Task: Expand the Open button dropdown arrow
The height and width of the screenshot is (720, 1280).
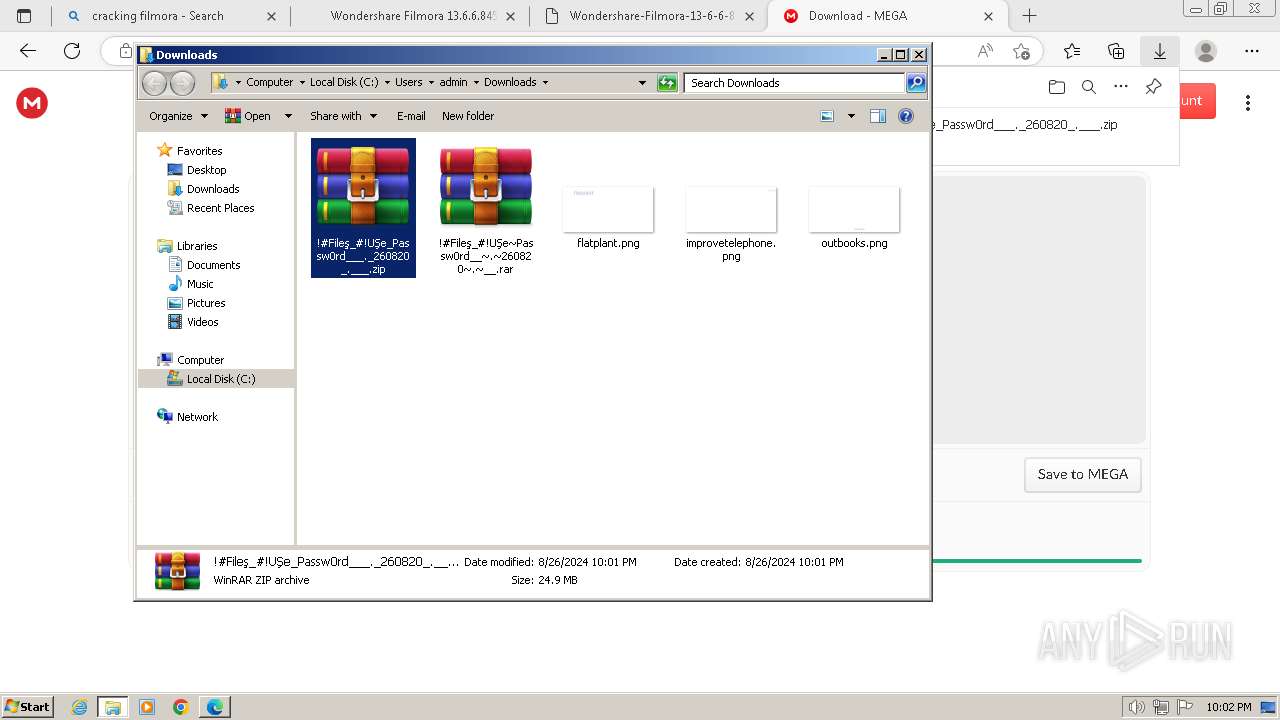Action: [x=288, y=116]
